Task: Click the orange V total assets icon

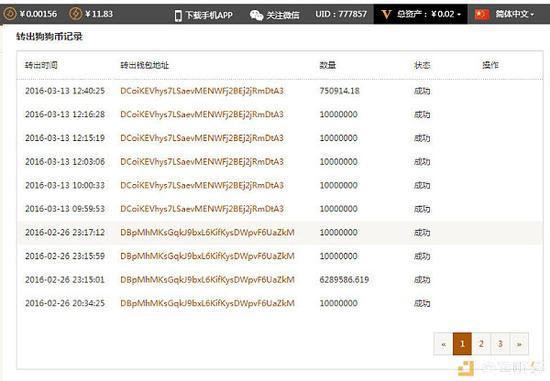Action: click(x=386, y=14)
